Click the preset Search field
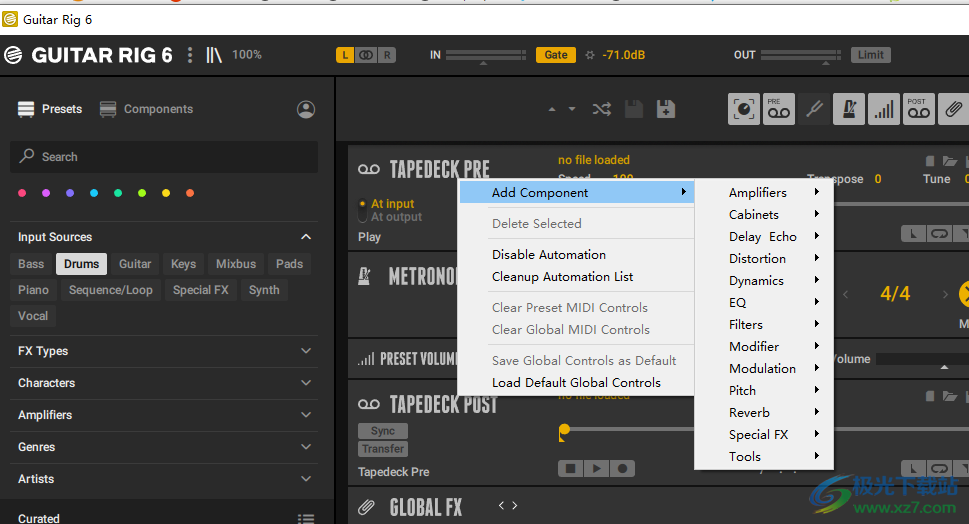969x524 pixels. click(x=164, y=157)
